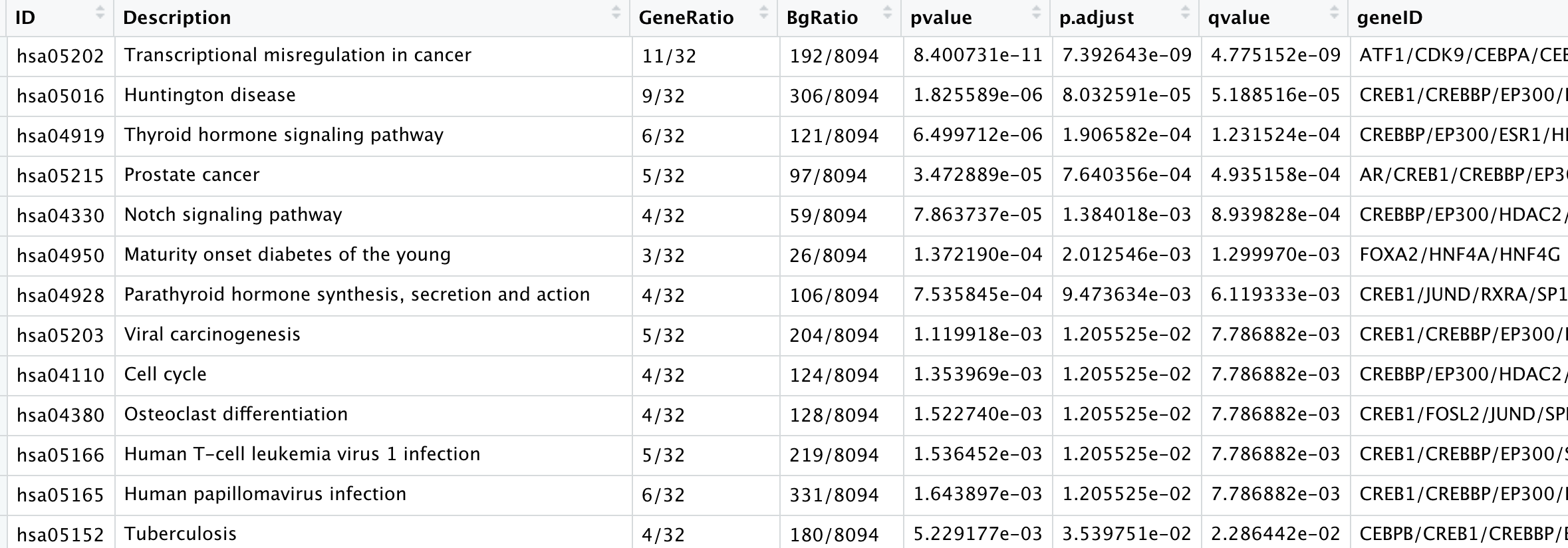Sort by Description column arrows
The width and height of the screenshot is (1568, 548).
coord(616,12)
